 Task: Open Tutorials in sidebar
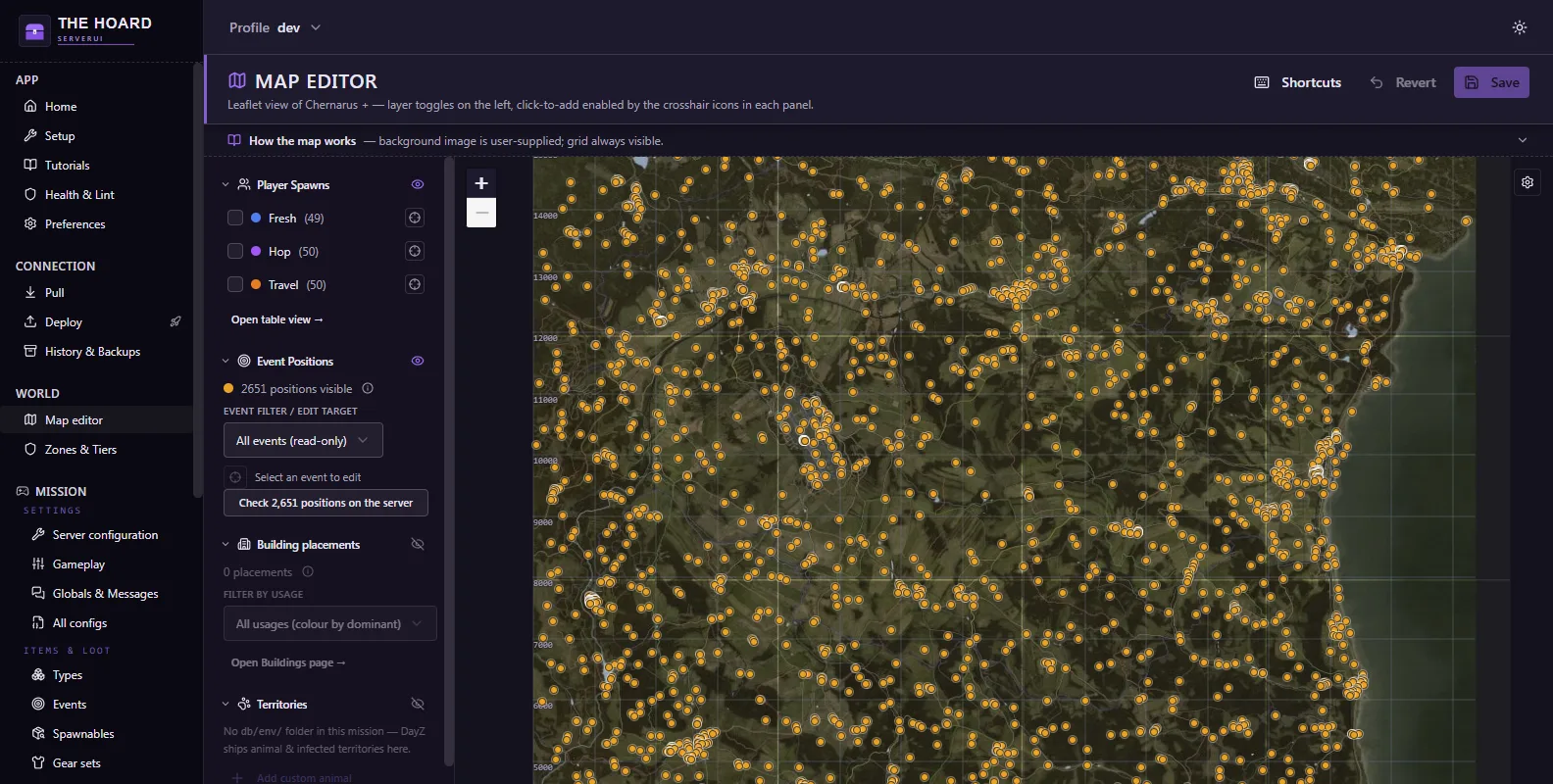coord(98,165)
